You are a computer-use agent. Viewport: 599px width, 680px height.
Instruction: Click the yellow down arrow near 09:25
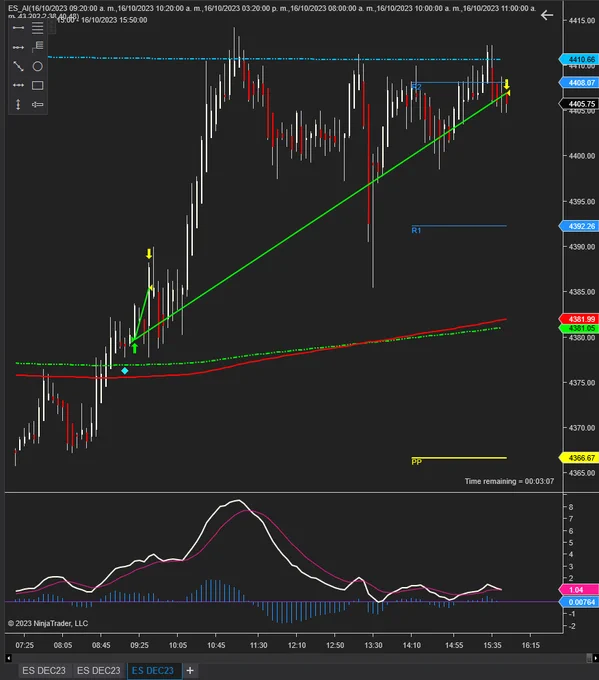(149, 254)
